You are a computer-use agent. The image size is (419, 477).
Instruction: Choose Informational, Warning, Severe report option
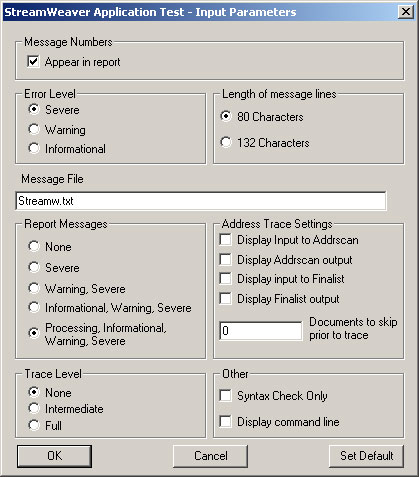[34, 307]
